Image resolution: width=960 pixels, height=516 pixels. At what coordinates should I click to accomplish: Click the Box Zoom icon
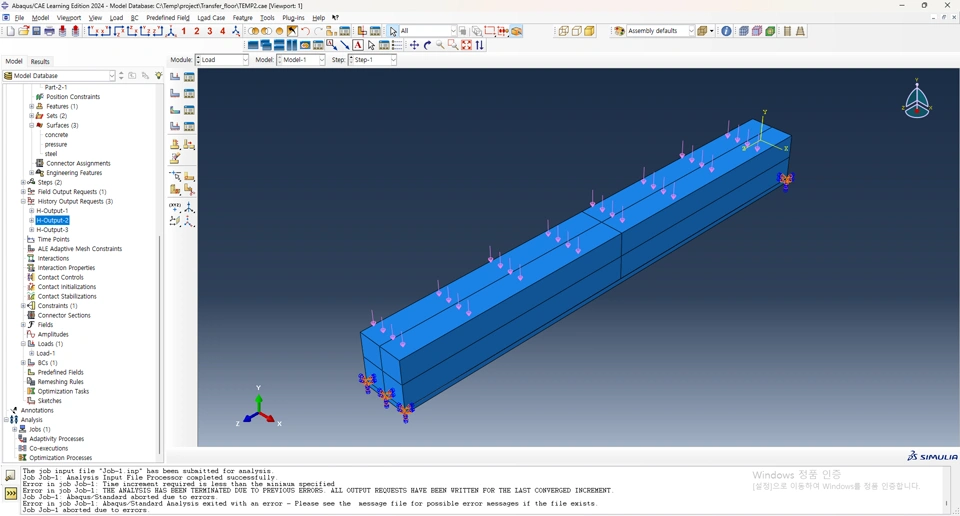click(453, 45)
